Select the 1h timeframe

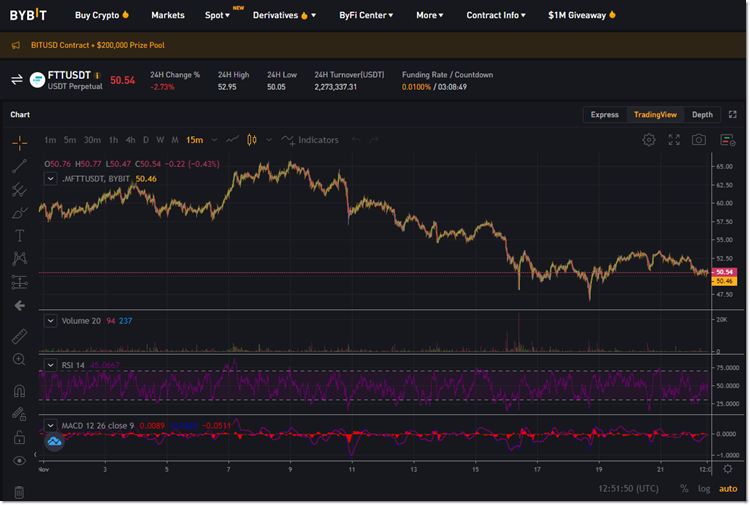pyautogui.click(x=113, y=140)
